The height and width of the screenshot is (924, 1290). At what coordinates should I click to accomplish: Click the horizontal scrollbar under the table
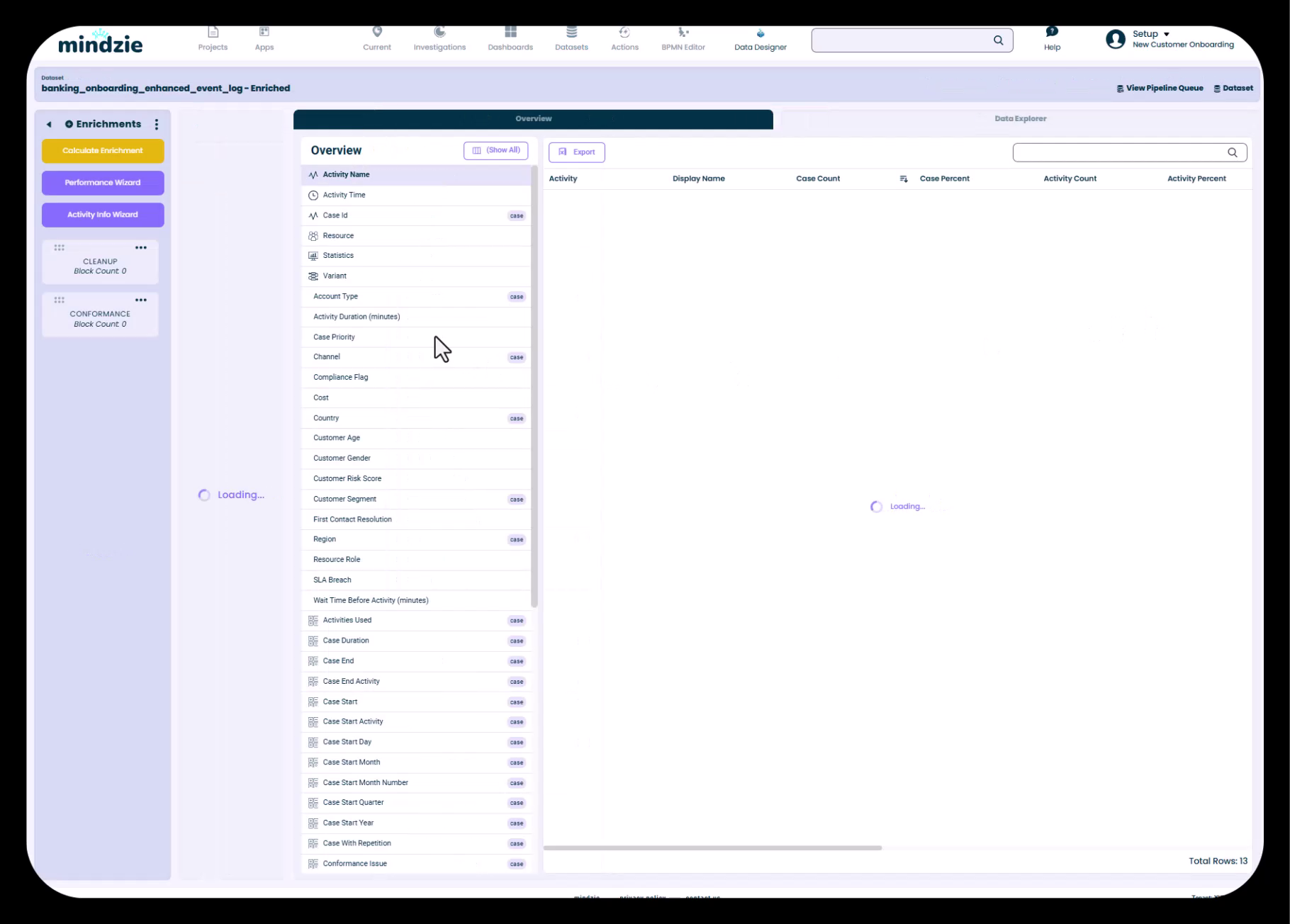click(x=712, y=848)
